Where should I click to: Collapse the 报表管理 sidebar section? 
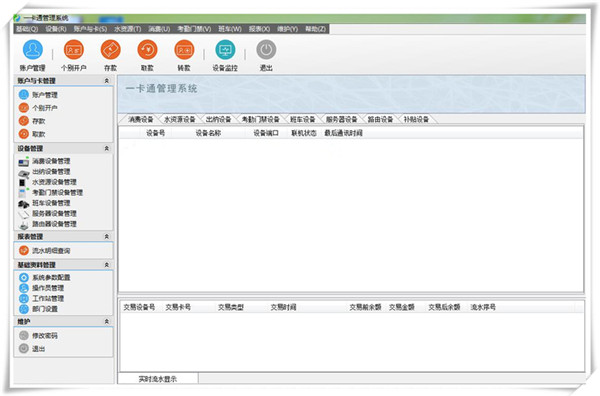pyautogui.click(x=107, y=236)
